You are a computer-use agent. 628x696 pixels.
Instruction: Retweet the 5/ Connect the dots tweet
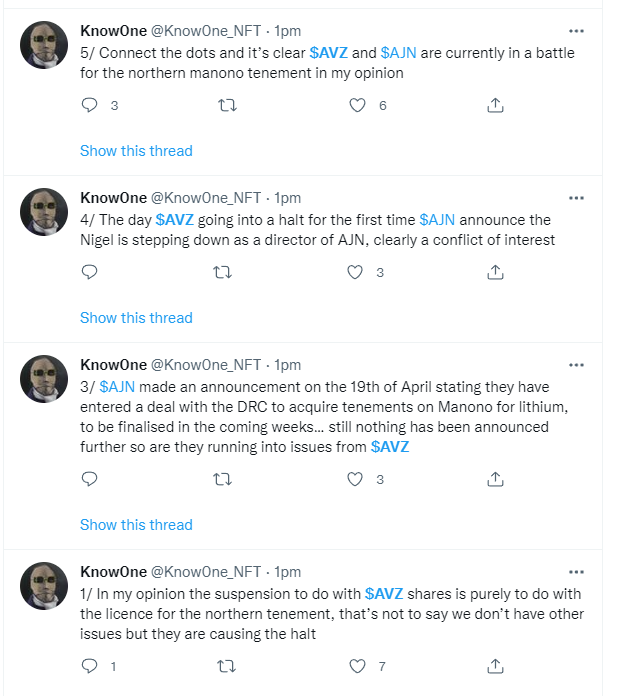(x=227, y=105)
